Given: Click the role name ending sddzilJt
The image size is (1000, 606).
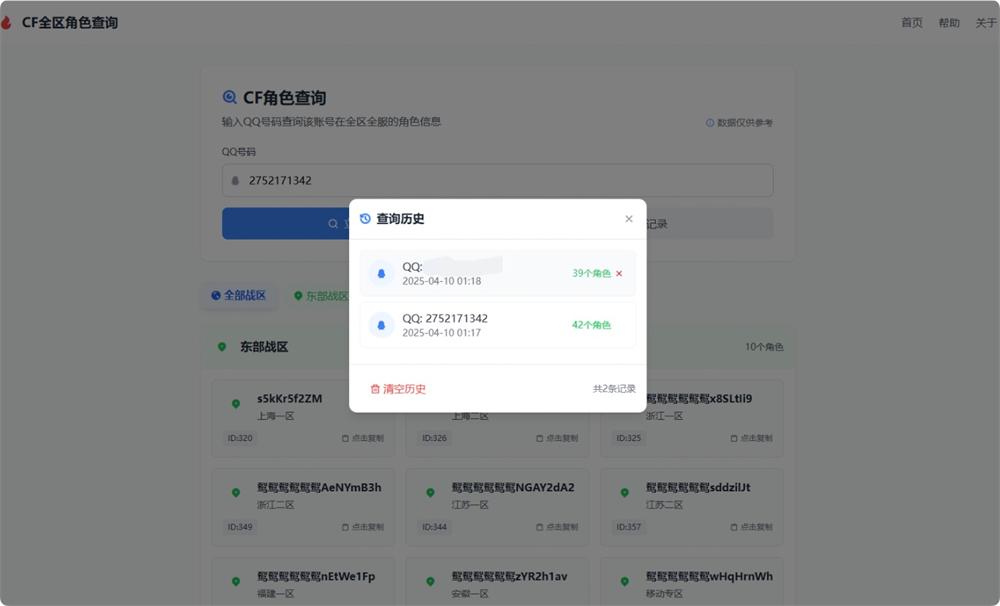Looking at the screenshot, I should pyautogui.click(x=698, y=487).
